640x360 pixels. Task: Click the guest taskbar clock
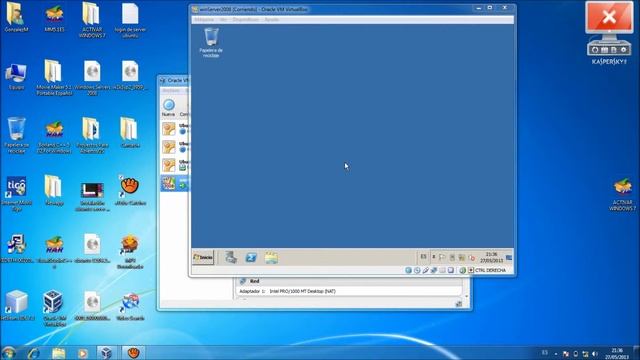tap(491, 257)
